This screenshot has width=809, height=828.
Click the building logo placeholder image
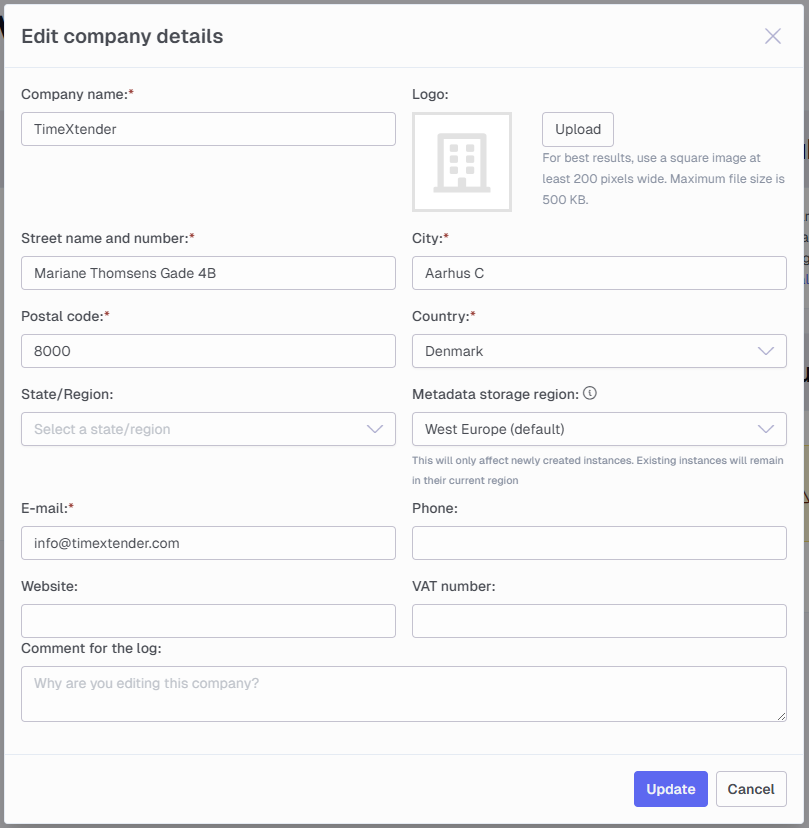[462, 162]
